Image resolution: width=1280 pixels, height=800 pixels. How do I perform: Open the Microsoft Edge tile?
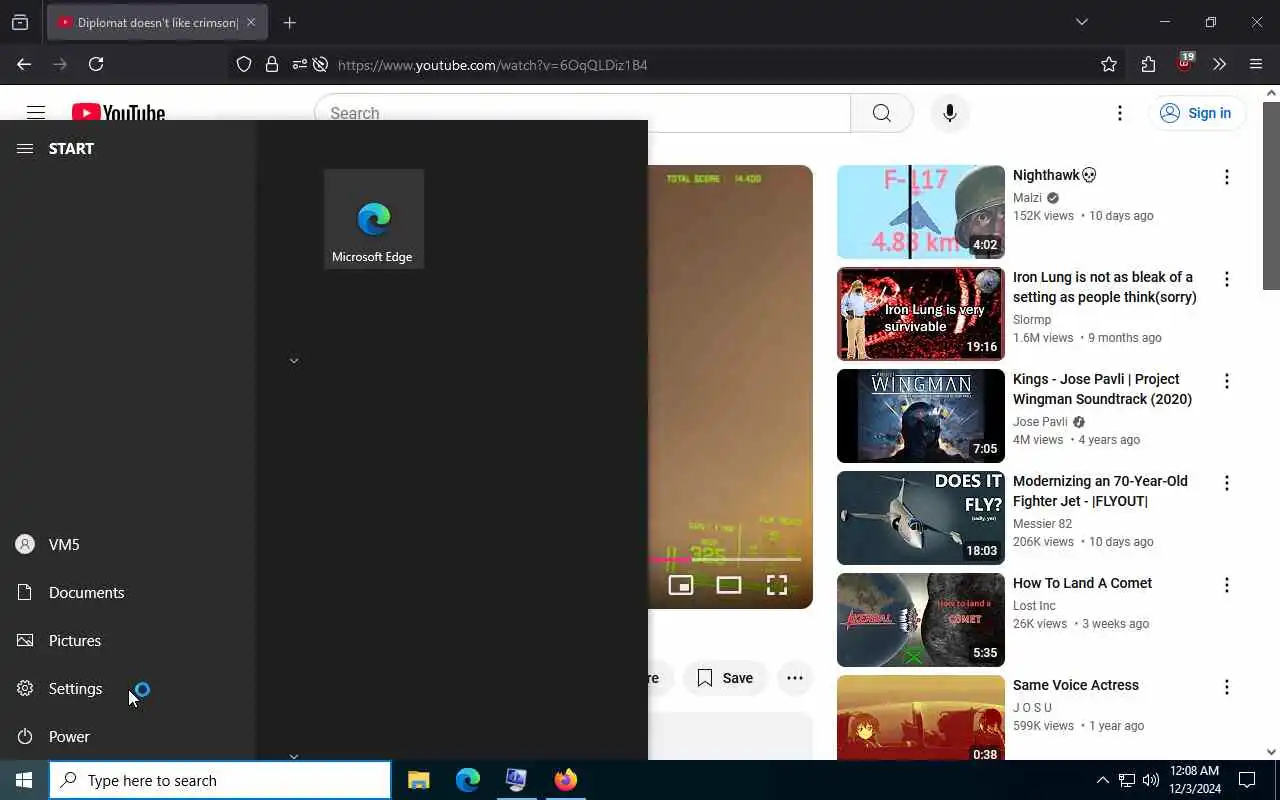click(374, 219)
